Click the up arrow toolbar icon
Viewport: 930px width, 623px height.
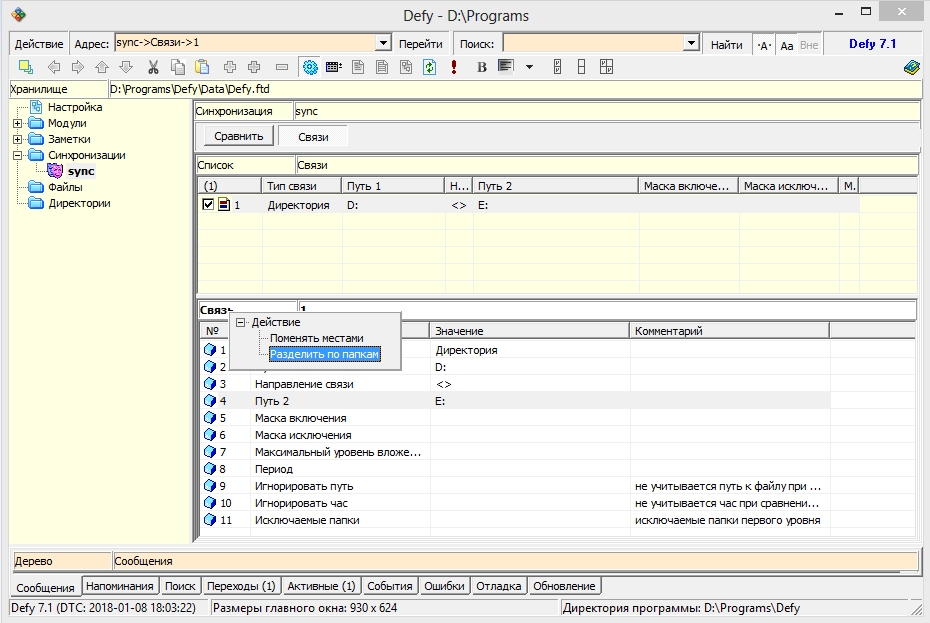(x=102, y=67)
